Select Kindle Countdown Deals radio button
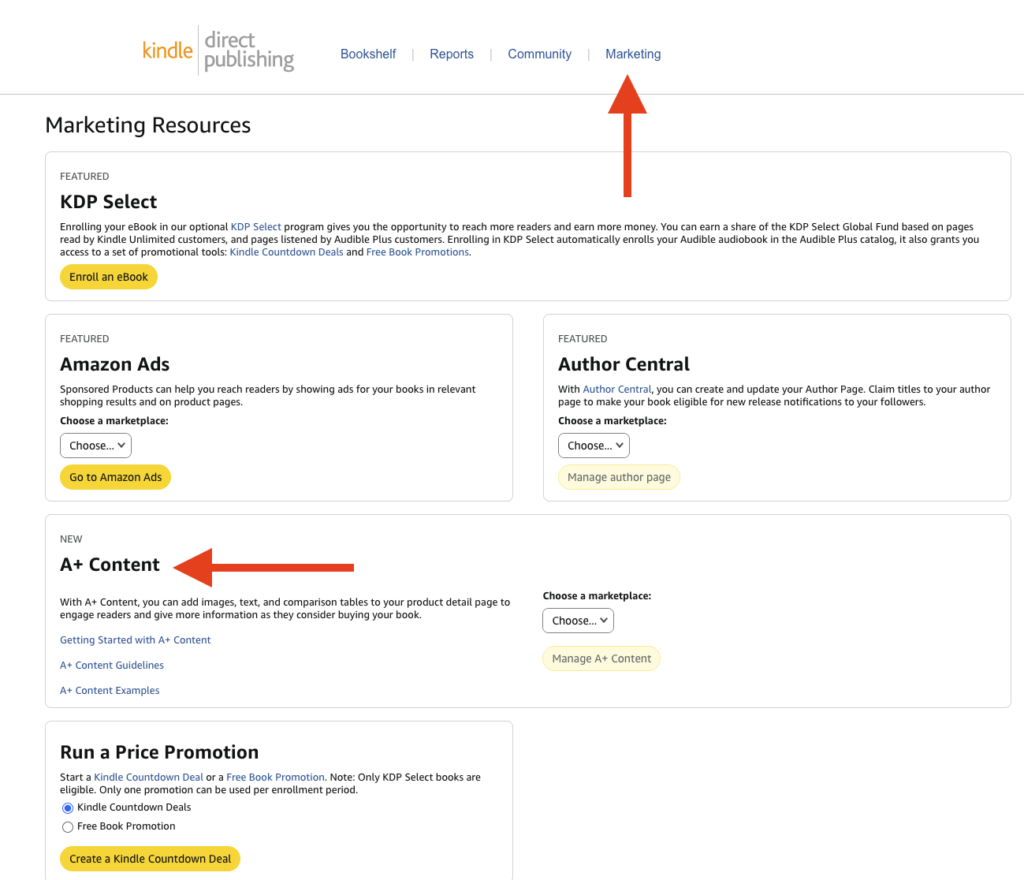 67,808
